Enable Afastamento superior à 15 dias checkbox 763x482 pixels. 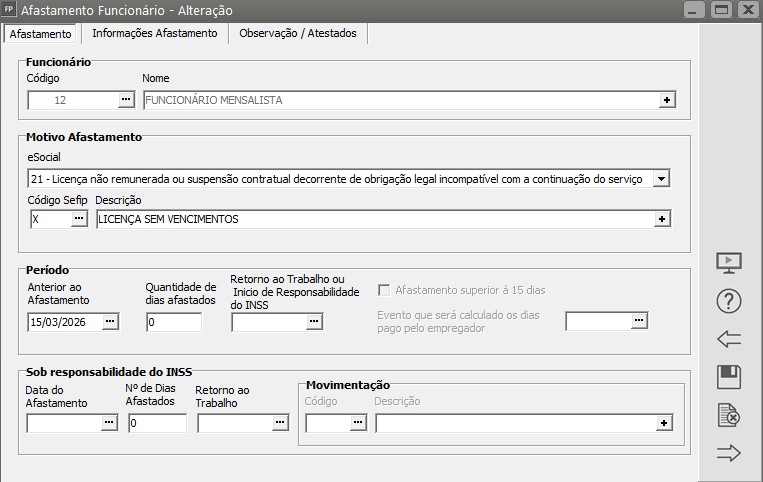pyautogui.click(x=385, y=291)
